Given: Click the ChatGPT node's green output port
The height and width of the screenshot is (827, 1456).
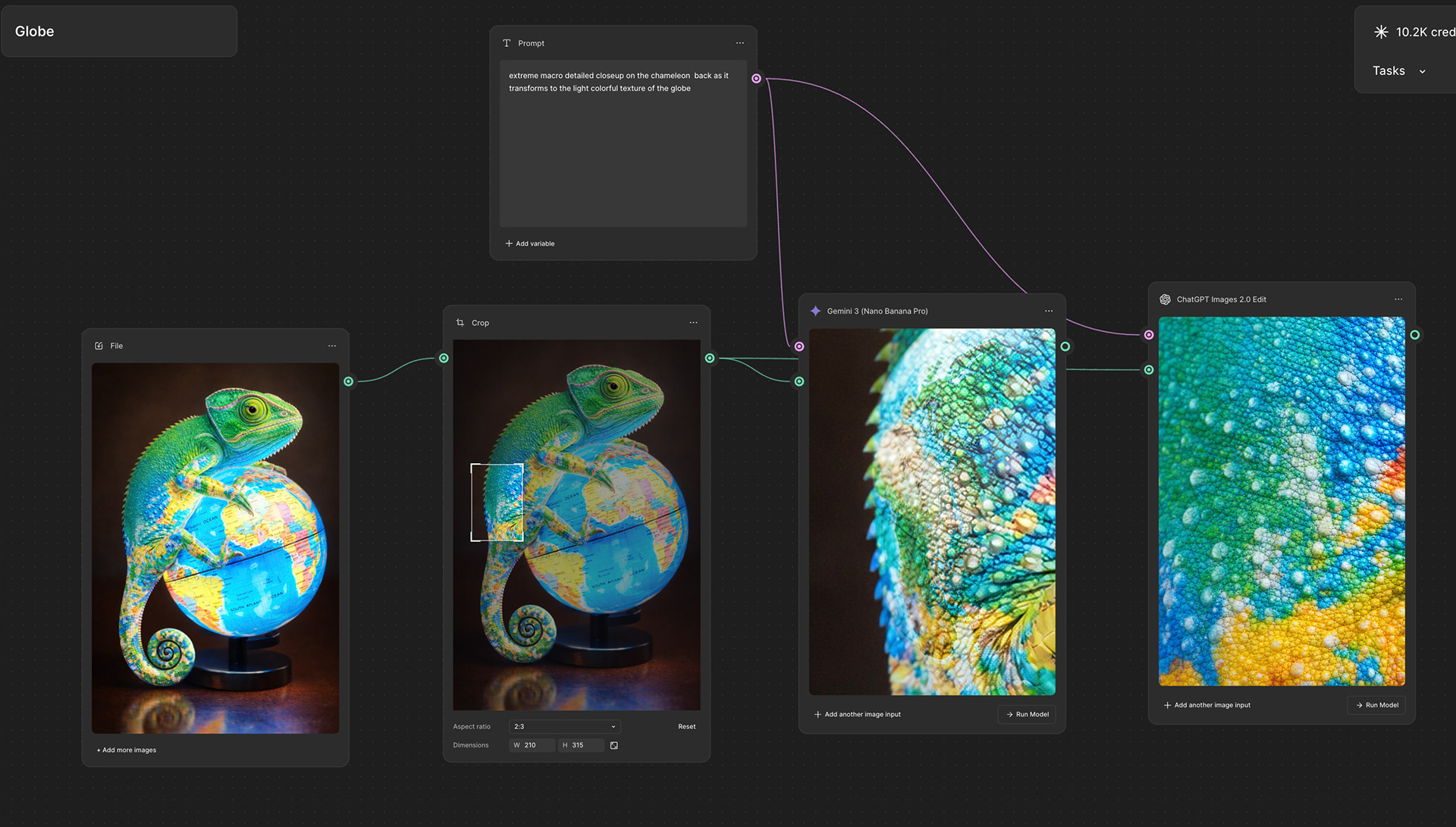Looking at the screenshot, I should 1414,335.
